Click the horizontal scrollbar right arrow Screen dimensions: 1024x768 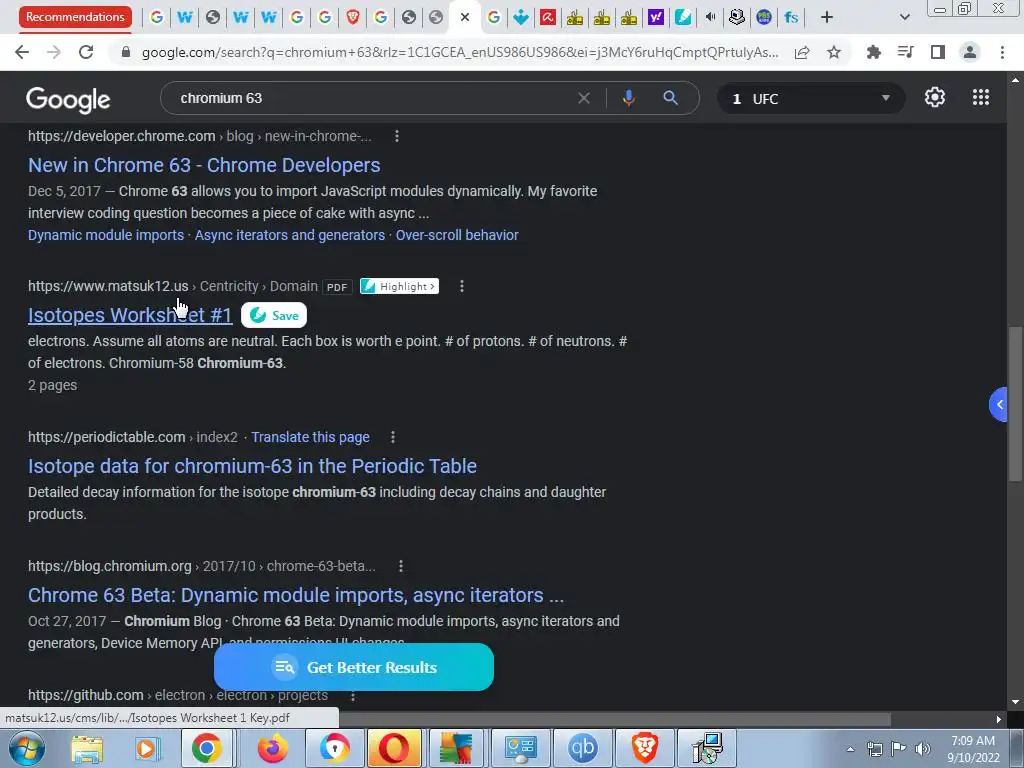pos(999,719)
